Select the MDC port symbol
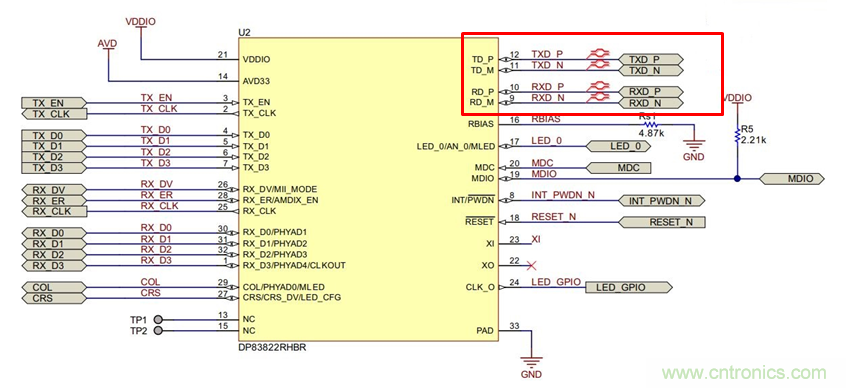The height and width of the screenshot is (388, 846). point(618,168)
